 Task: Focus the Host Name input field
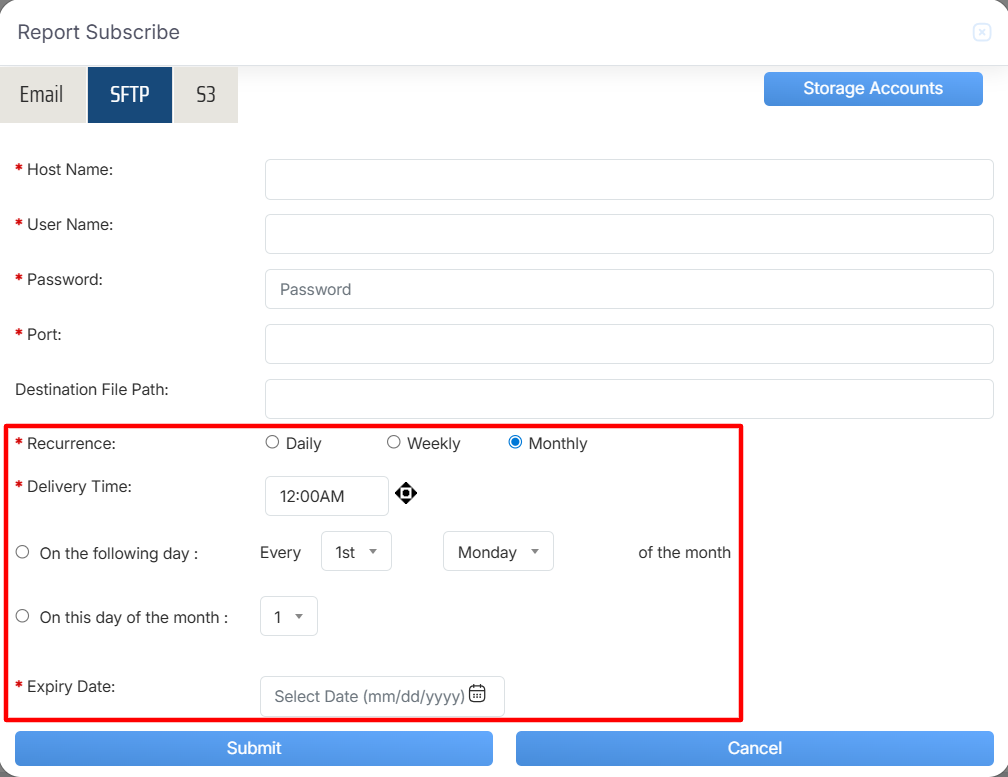pyautogui.click(x=628, y=180)
